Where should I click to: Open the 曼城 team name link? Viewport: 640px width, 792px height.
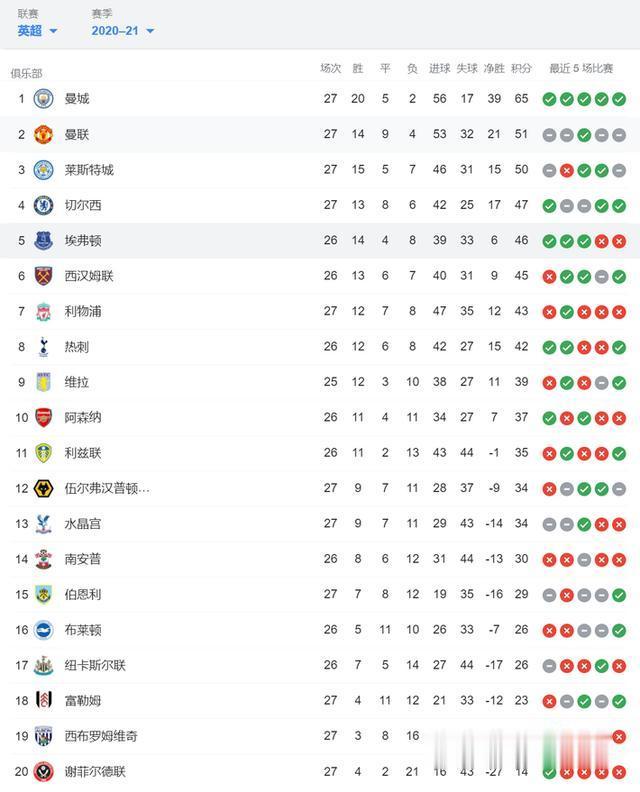(77, 99)
